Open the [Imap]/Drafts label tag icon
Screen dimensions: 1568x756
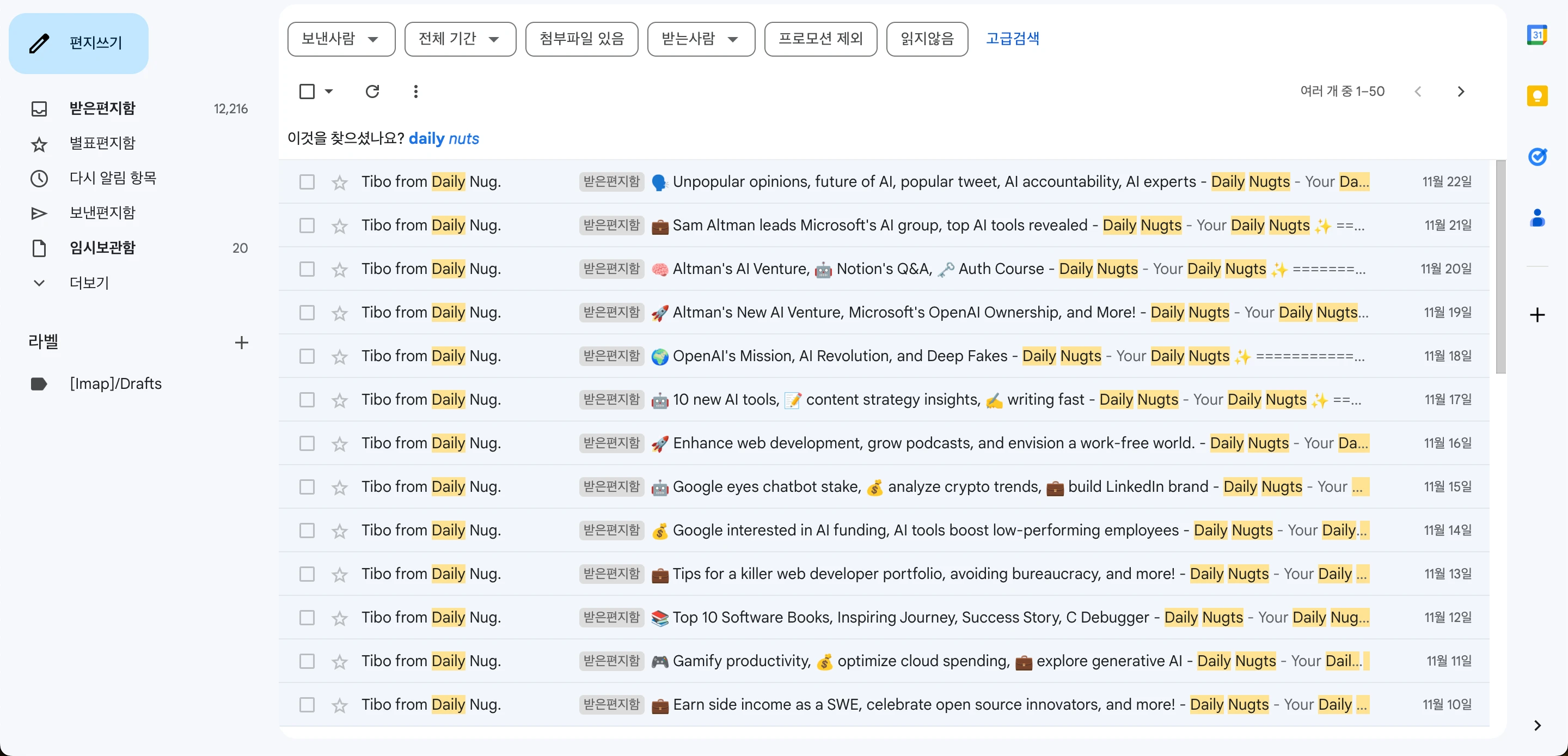[39, 384]
